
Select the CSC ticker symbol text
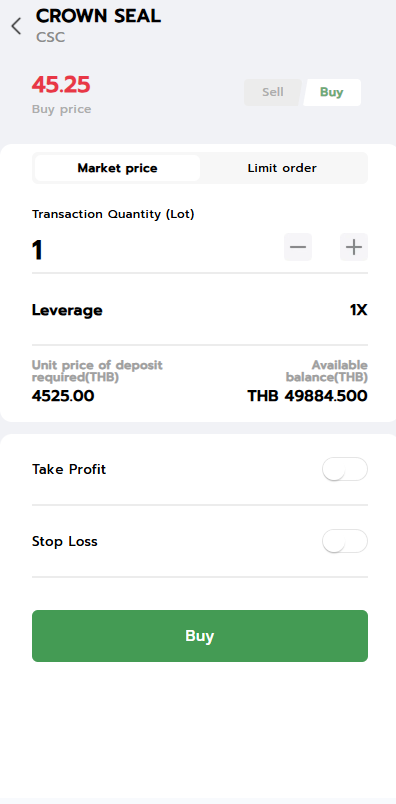[x=50, y=38]
